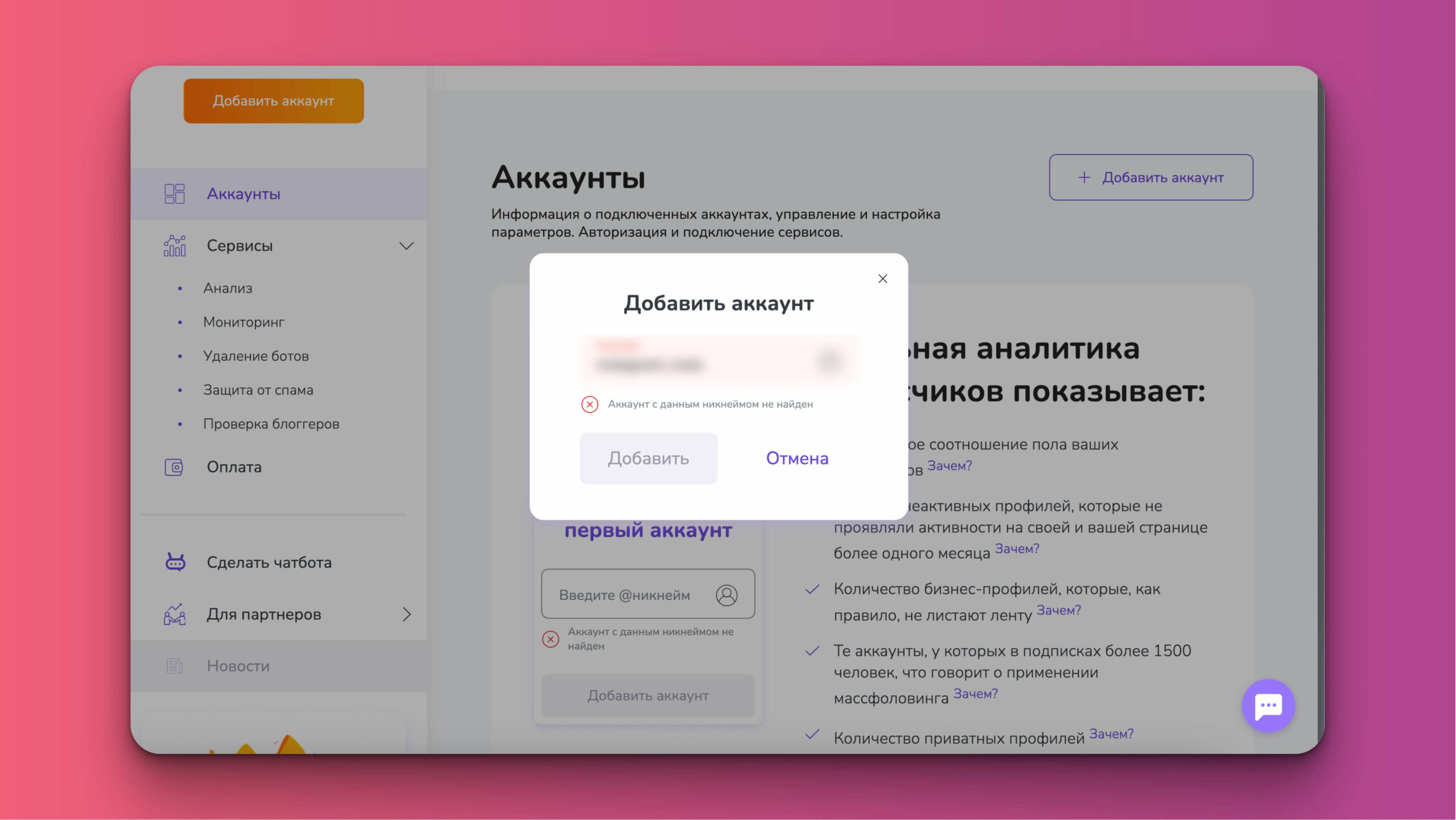Image resolution: width=1456 pixels, height=820 pixels.
Task: Click Зачем? link after не листают ленту
Action: pos(1058,611)
